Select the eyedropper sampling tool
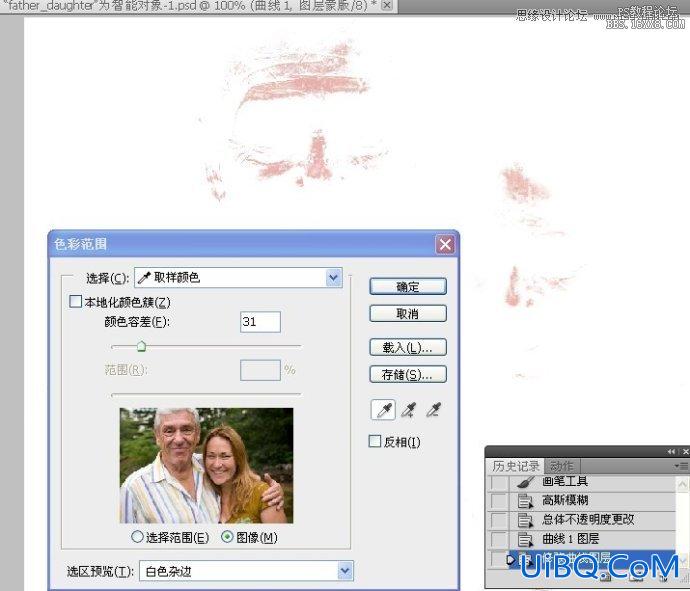 [x=383, y=410]
